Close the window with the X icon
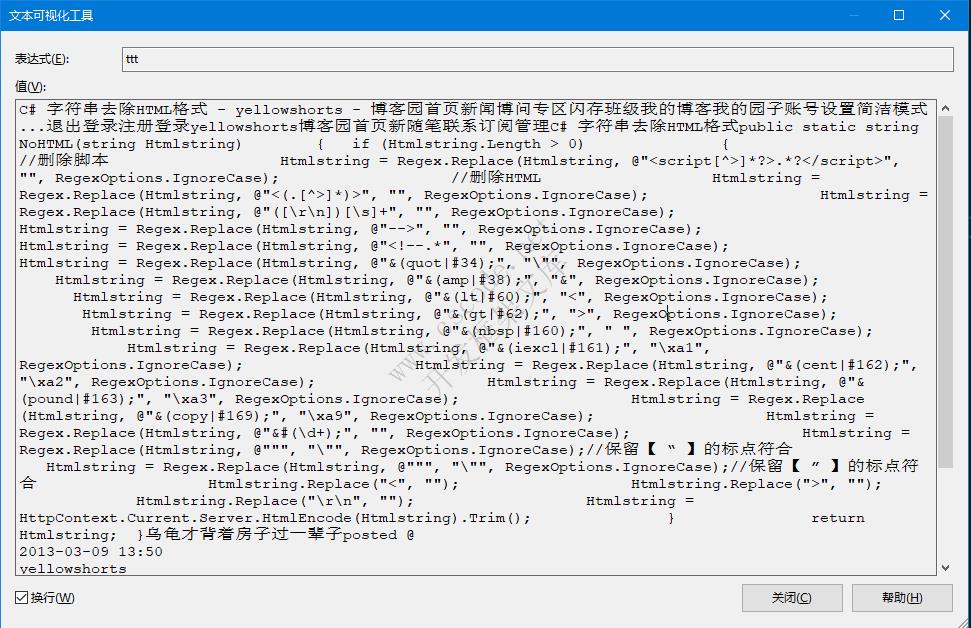 [945, 15]
